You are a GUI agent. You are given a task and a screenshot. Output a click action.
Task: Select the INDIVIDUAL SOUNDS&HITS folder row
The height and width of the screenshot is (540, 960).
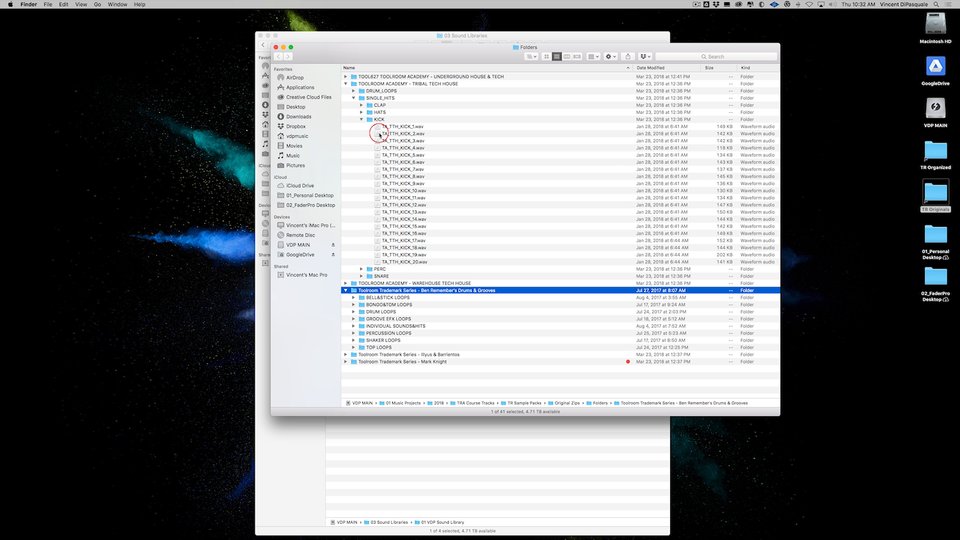[560, 326]
